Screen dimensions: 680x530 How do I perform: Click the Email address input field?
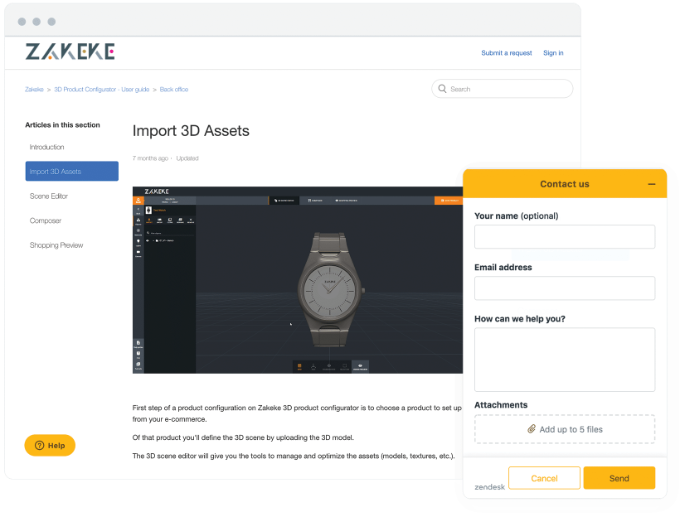point(564,288)
